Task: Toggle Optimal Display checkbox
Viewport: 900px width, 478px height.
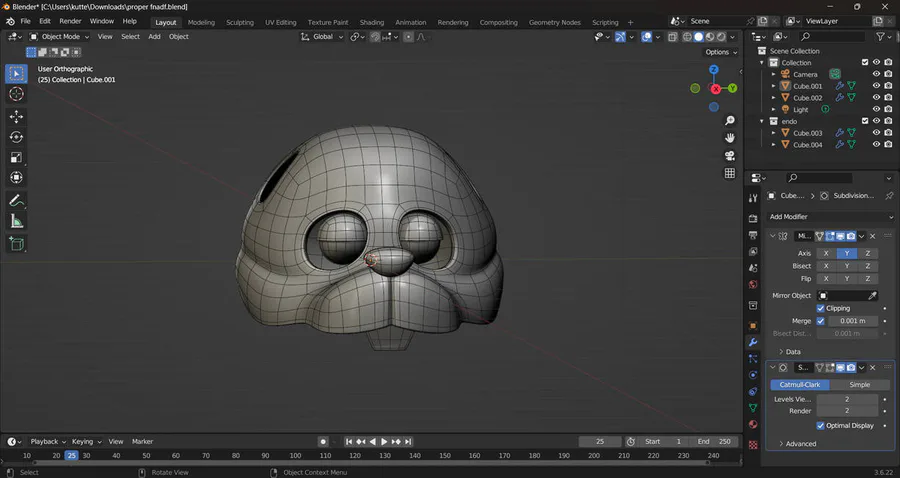Action: pos(820,425)
